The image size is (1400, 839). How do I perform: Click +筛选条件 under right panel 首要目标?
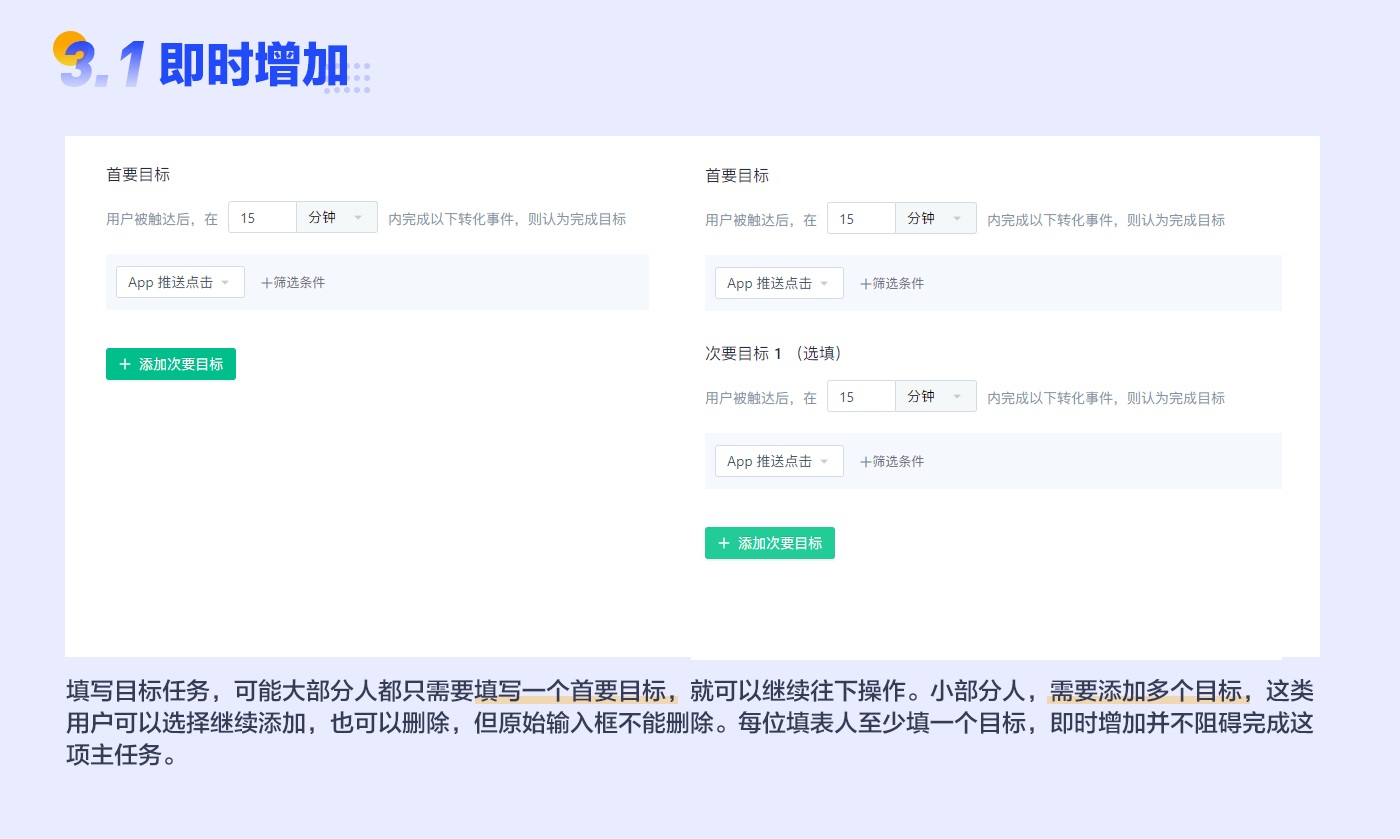click(x=892, y=283)
